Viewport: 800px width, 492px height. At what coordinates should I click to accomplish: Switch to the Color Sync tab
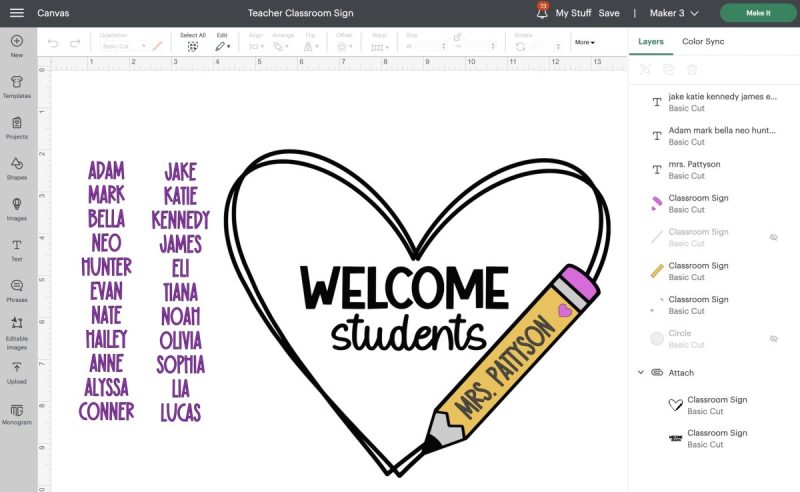(x=703, y=41)
